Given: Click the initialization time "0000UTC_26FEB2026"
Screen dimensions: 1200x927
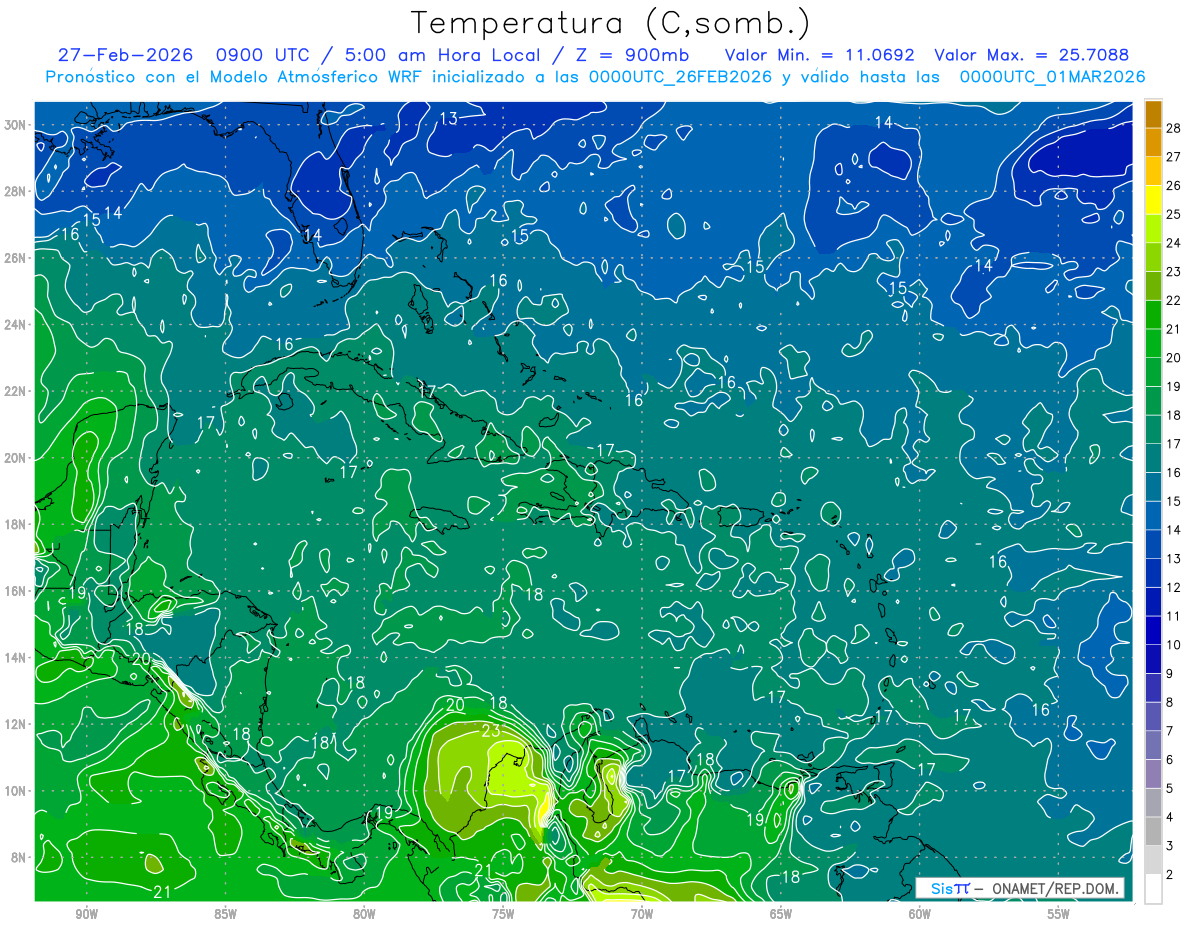Looking at the screenshot, I should (682, 76).
